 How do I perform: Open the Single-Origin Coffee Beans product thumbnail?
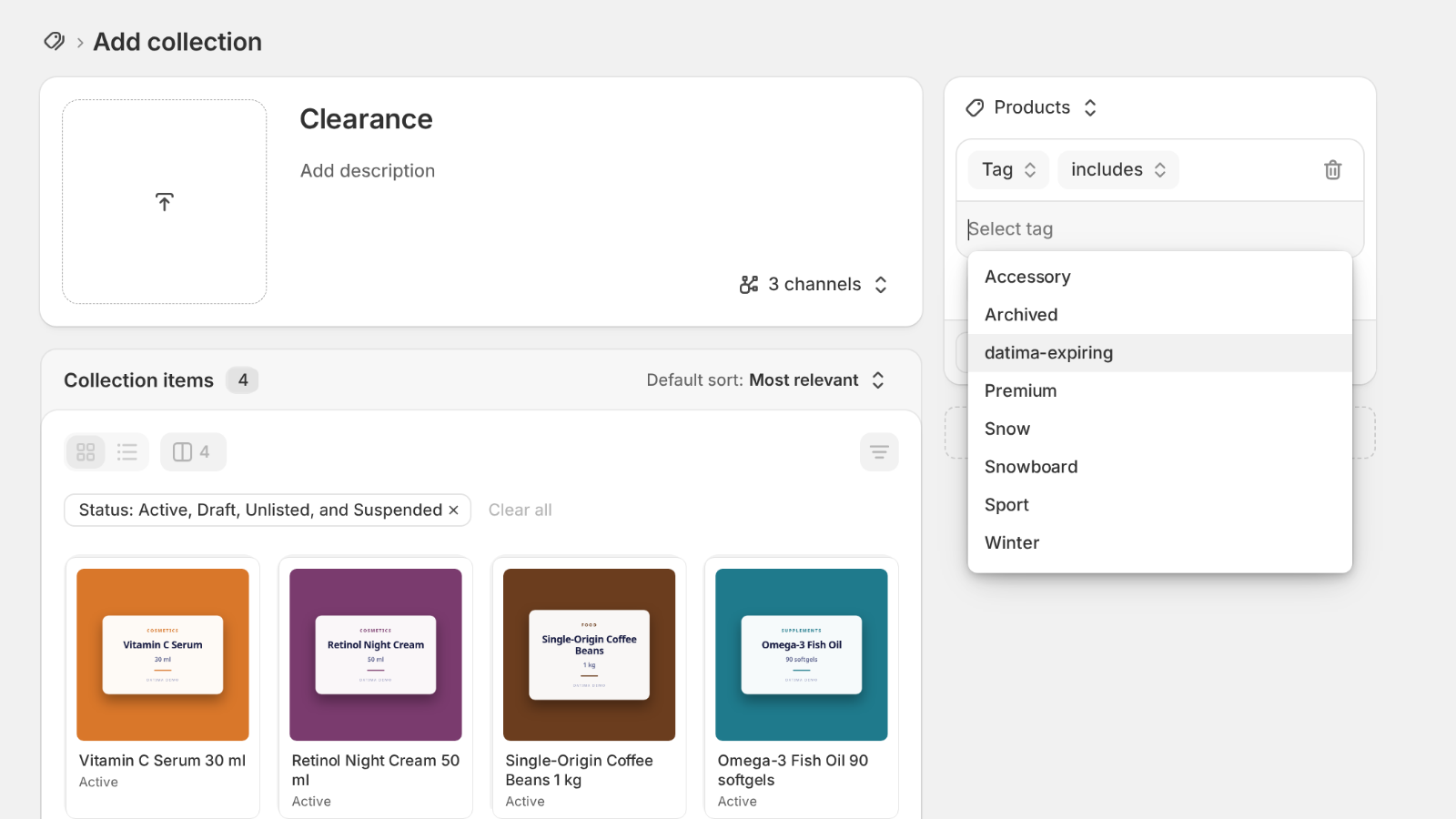tap(589, 654)
